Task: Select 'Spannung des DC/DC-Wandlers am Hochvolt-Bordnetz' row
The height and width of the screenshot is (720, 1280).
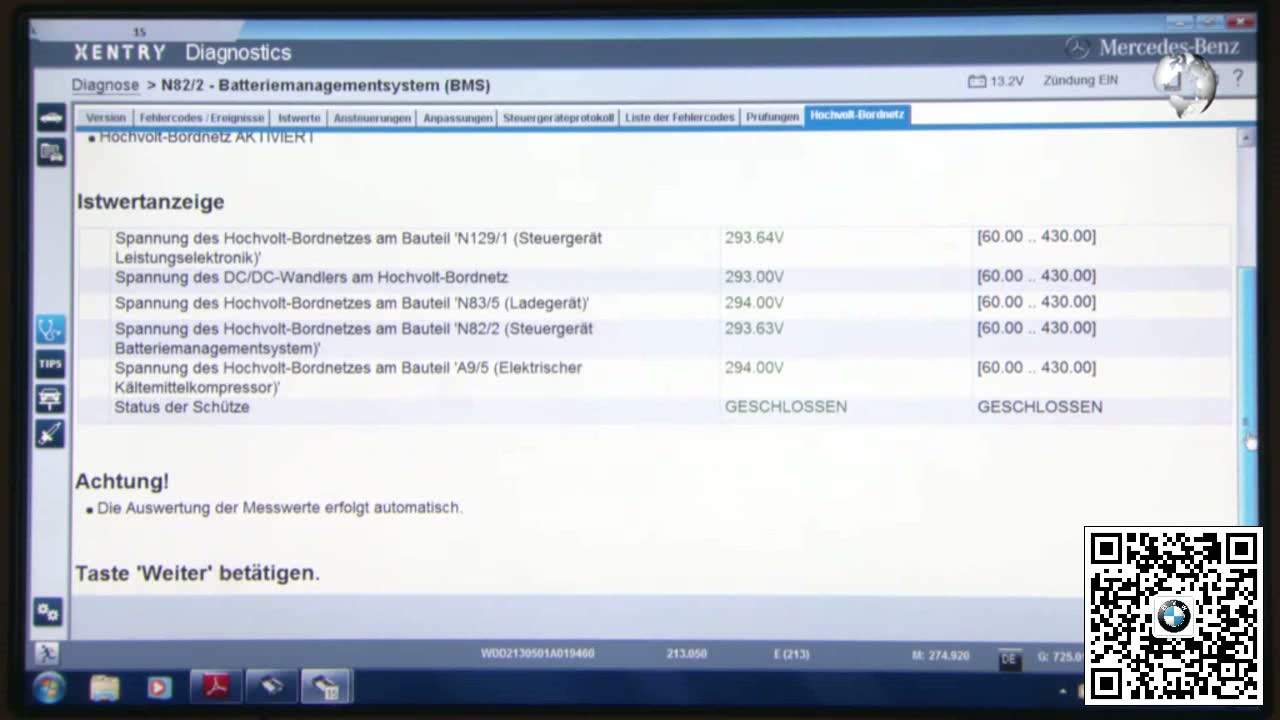Action: tap(311, 277)
